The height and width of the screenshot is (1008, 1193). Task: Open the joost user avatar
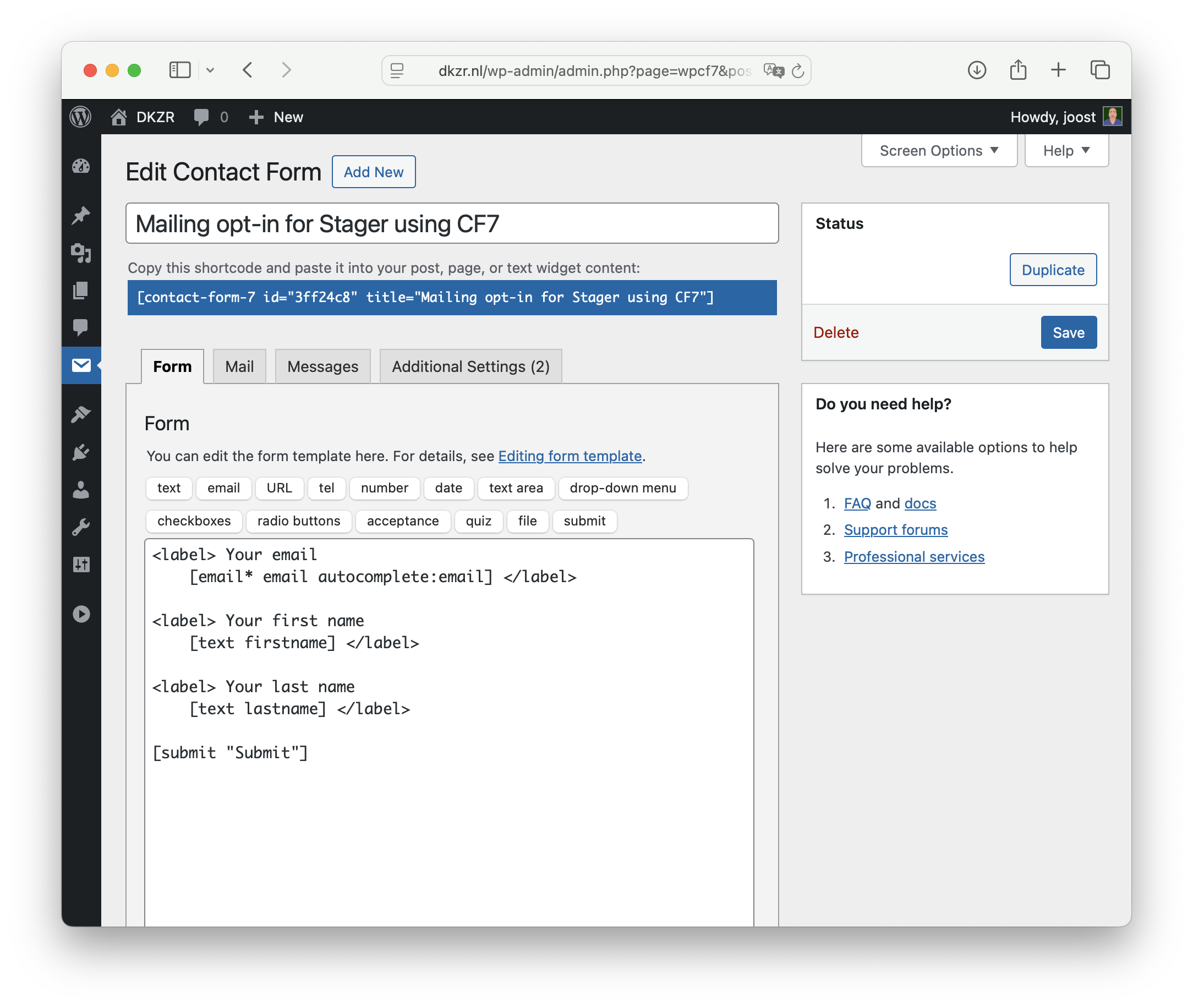coord(1112,117)
